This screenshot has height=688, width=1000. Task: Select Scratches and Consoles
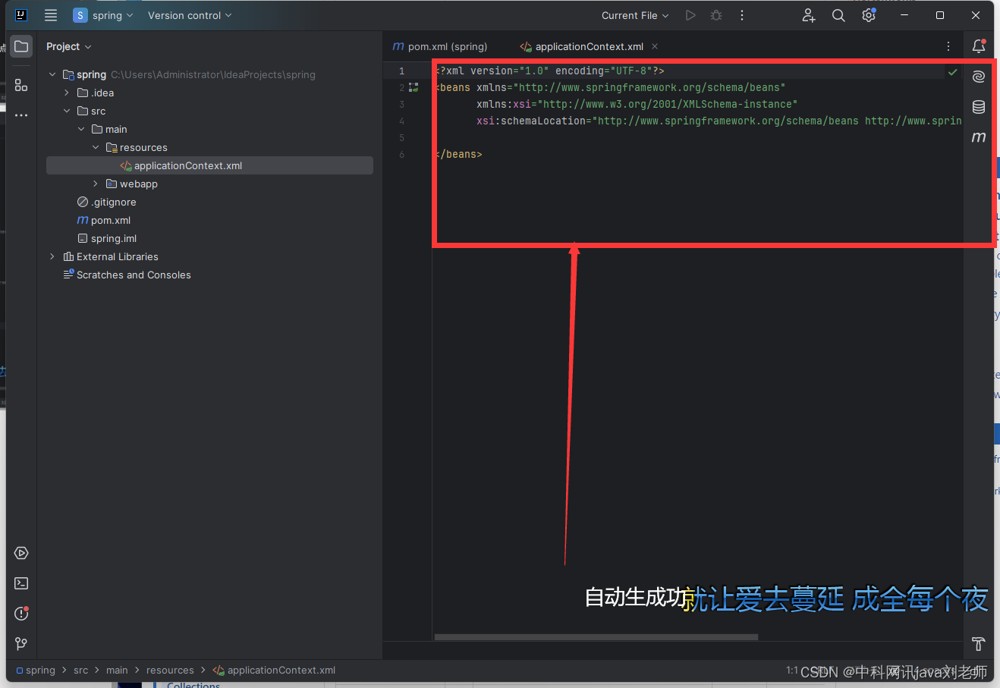pyautogui.click(x=127, y=275)
